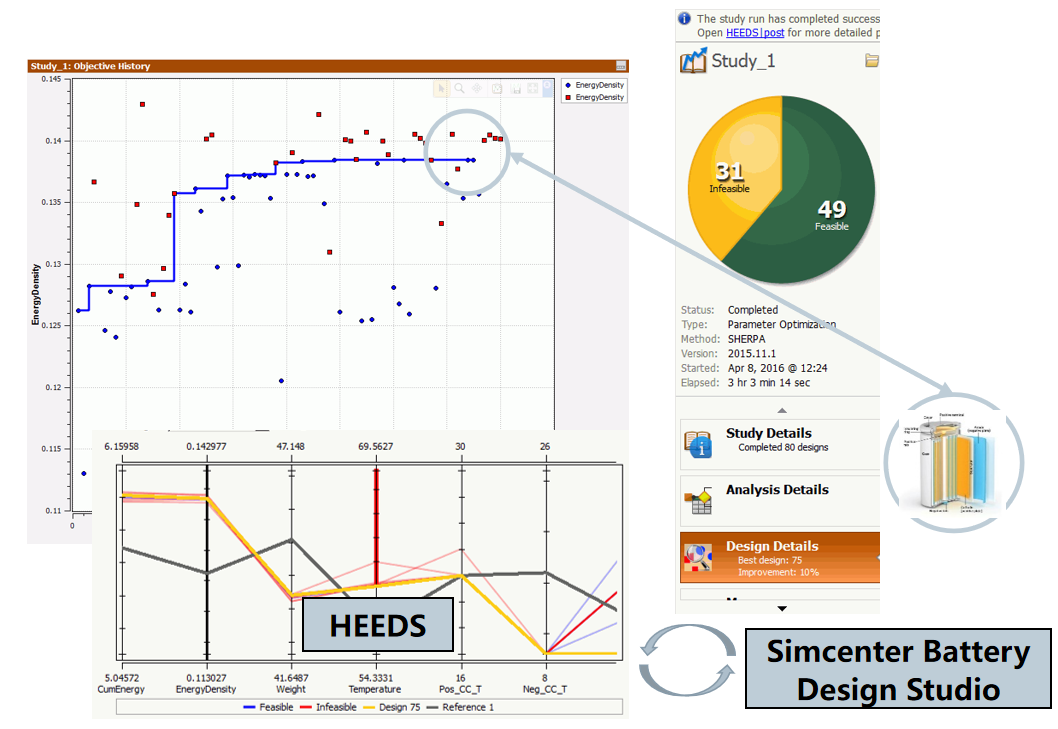Image resolution: width=1058 pixels, height=729 pixels.
Task: Click the Simcenter Battery Design Studio label
Action: 898,669
